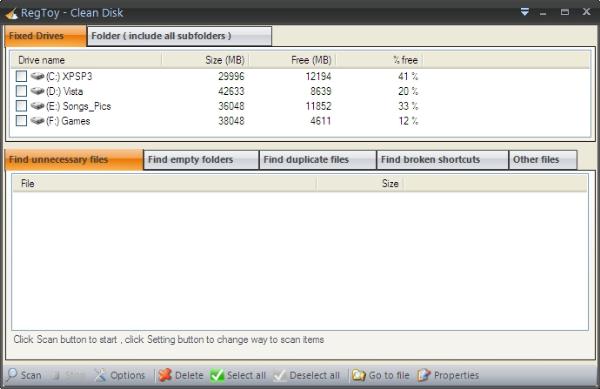This screenshot has width=600, height=389.
Task: Click the RegToy app icon in title bar
Action: 11,13
